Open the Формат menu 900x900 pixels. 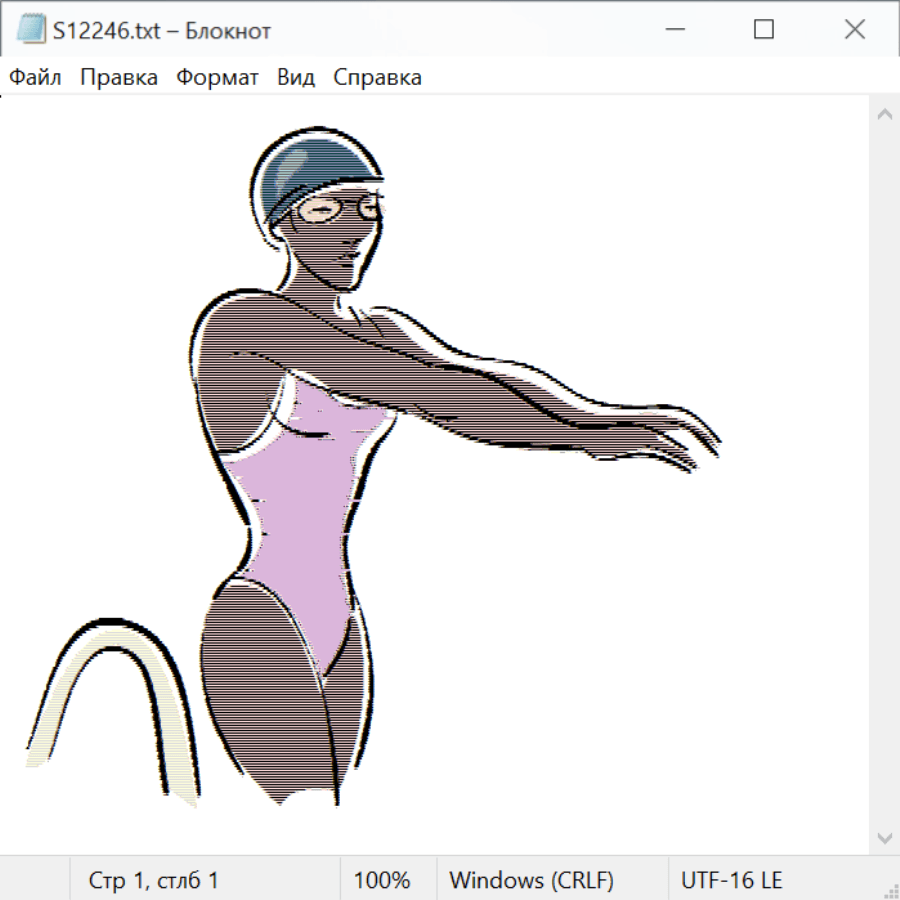217,78
